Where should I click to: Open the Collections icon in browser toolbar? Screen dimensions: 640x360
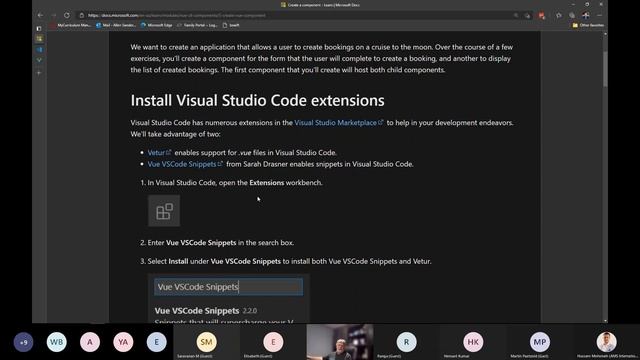tap(572, 16)
